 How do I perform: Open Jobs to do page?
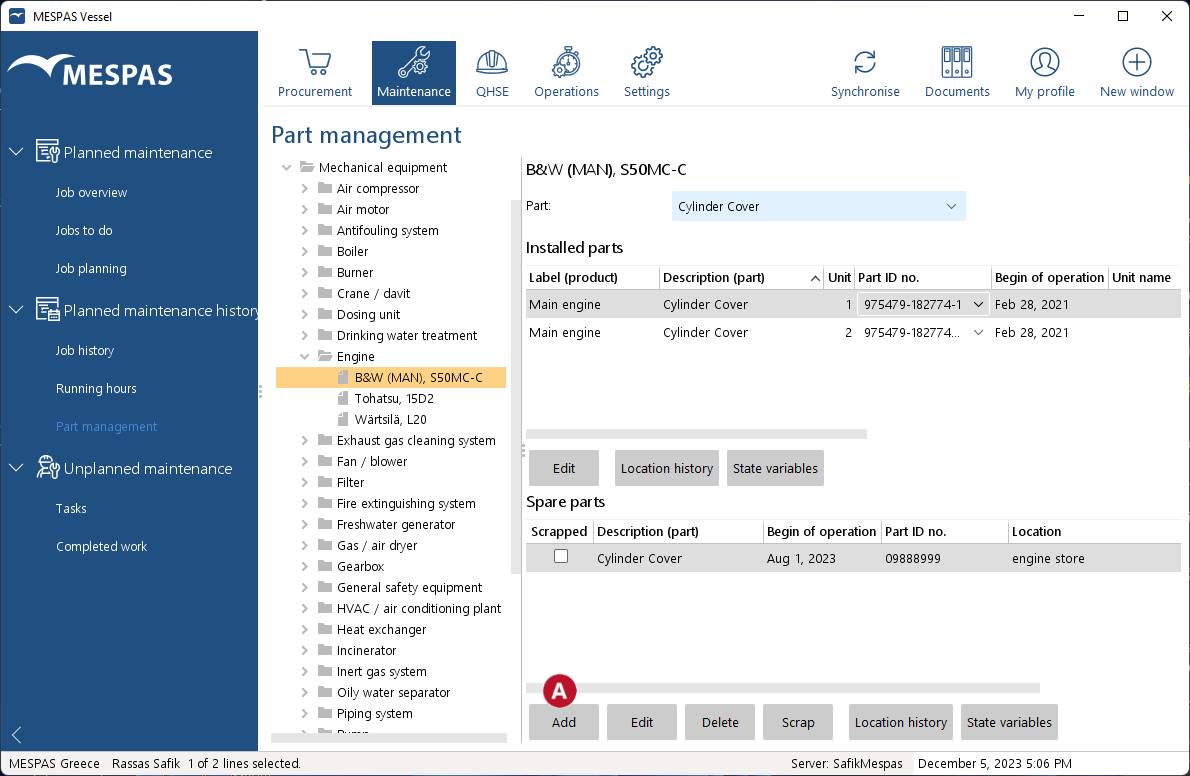83,230
